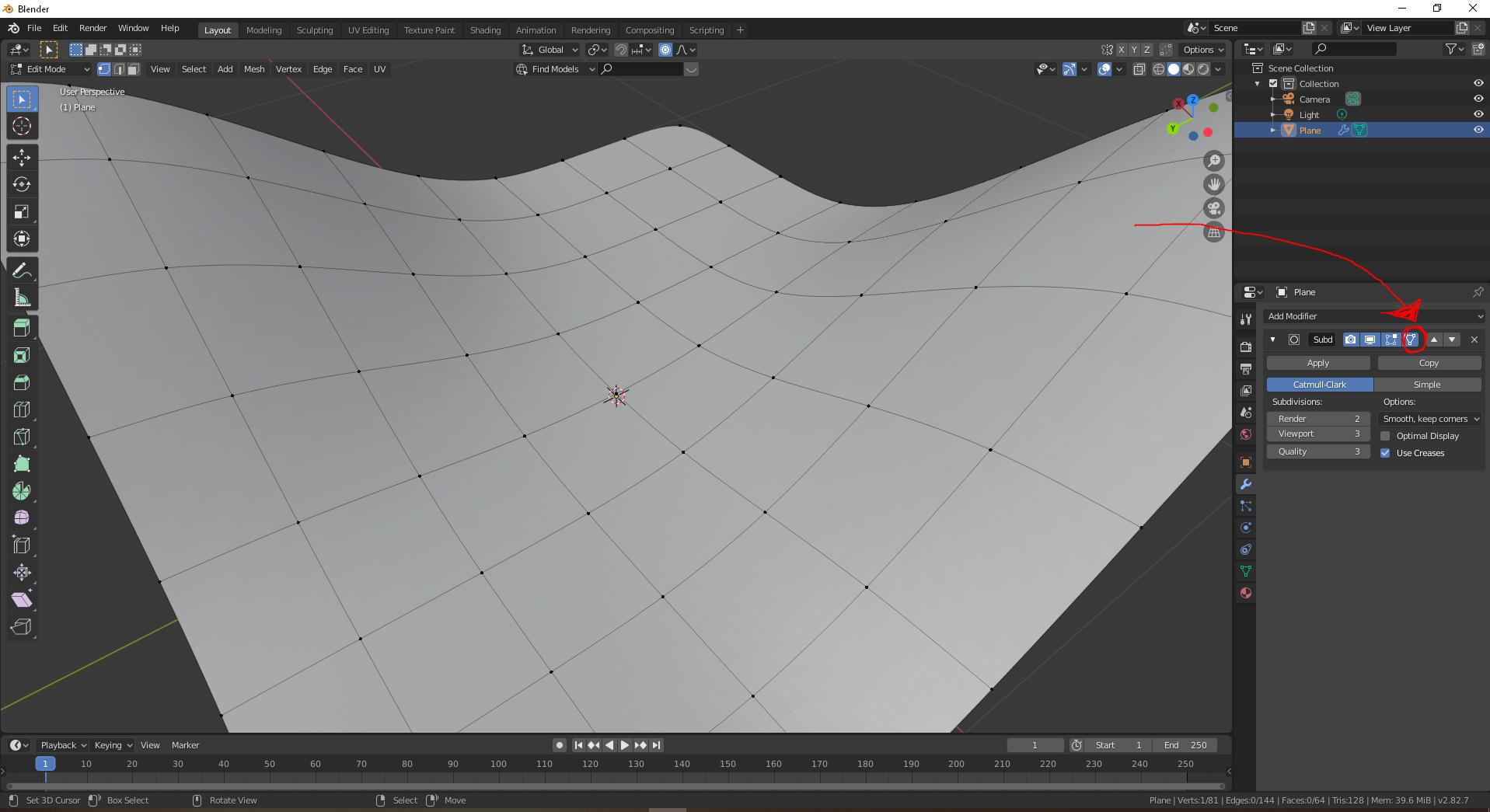Open the Smooth, keep corners dropdown
Screen dimensions: 1490x812
coord(1430,419)
